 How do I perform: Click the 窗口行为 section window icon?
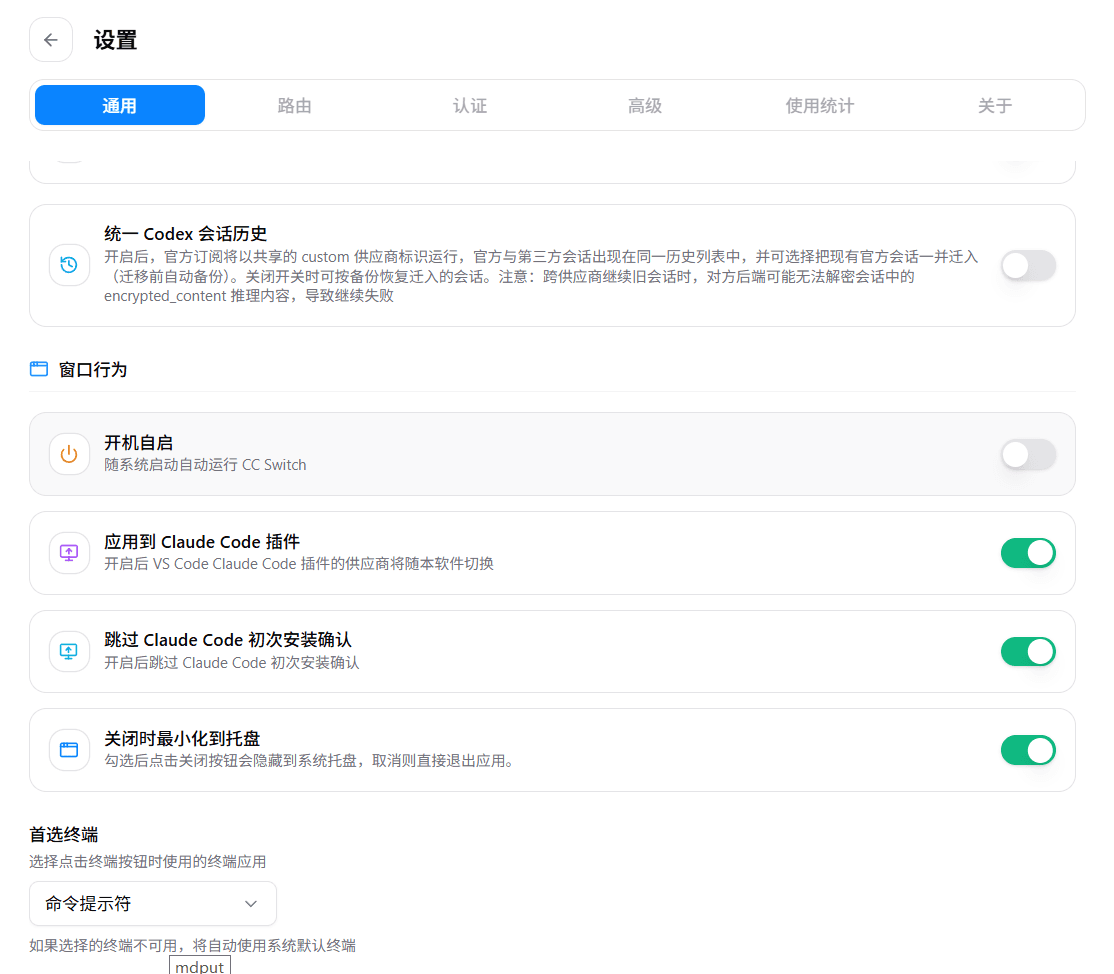point(39,369)
